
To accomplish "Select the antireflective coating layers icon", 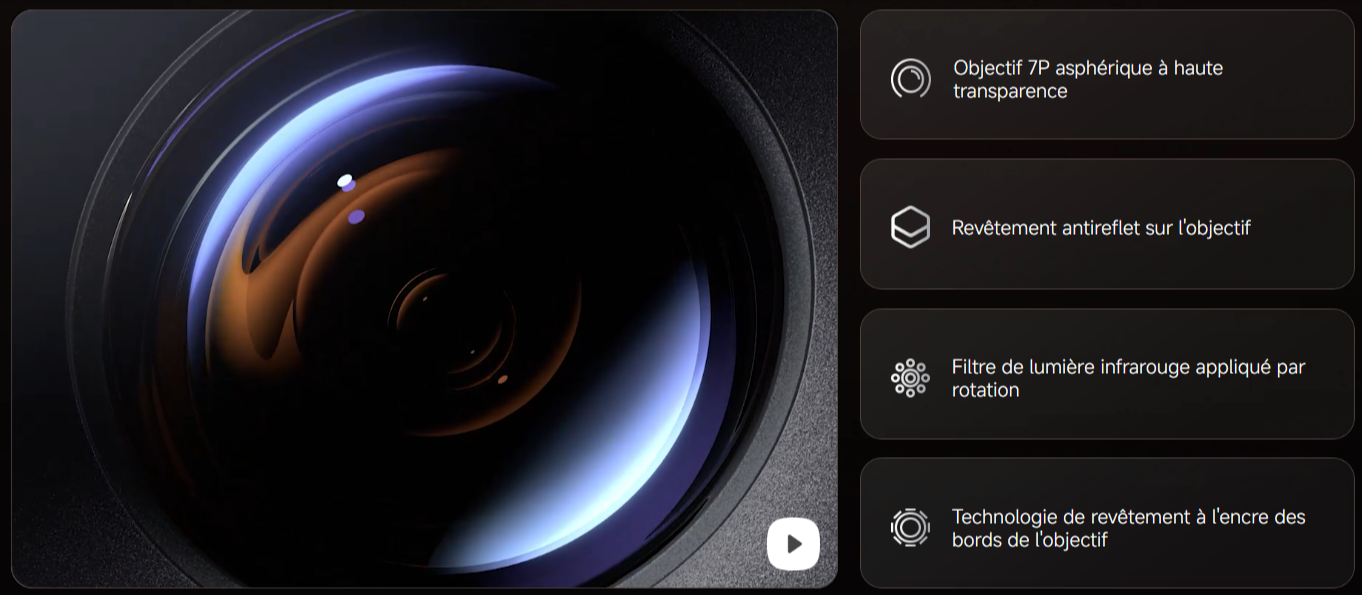I will point(910,228).
